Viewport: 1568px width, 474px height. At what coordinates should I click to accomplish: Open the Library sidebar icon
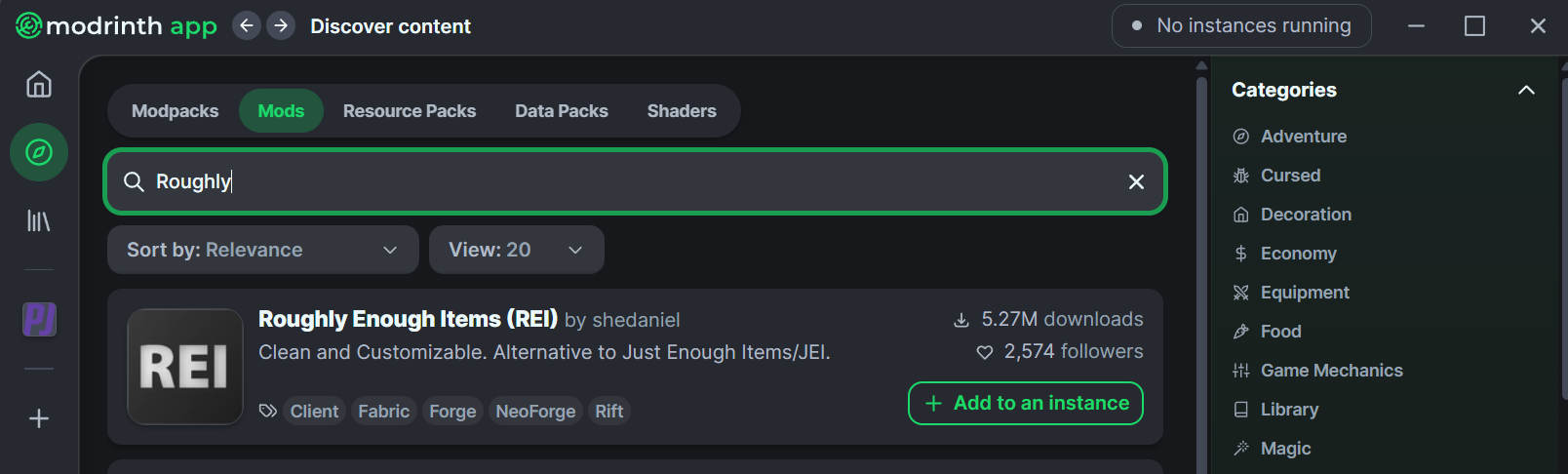39,221
